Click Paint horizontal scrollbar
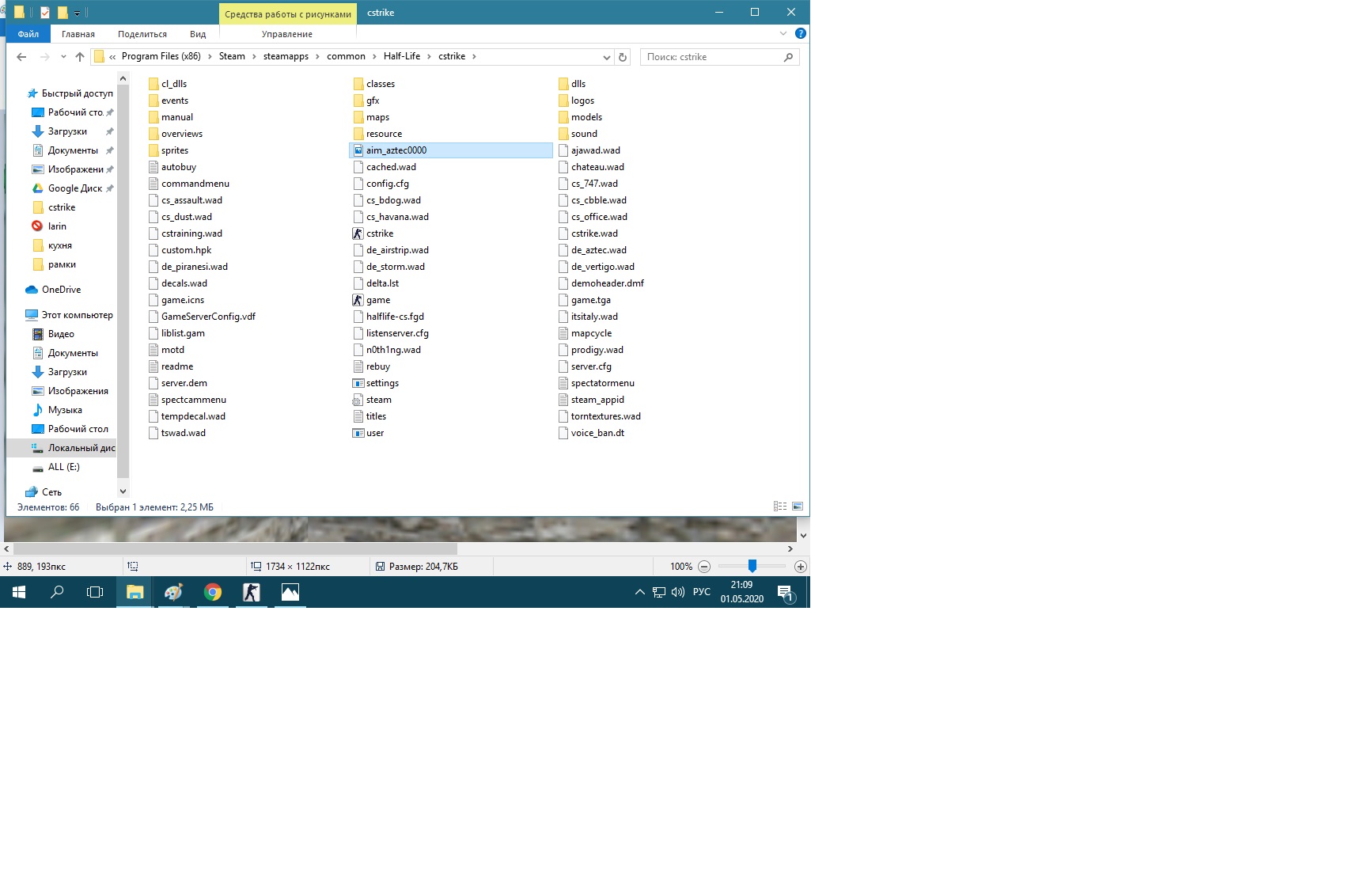Screen dimensions: 1372x888 click(x=235, y=548)
